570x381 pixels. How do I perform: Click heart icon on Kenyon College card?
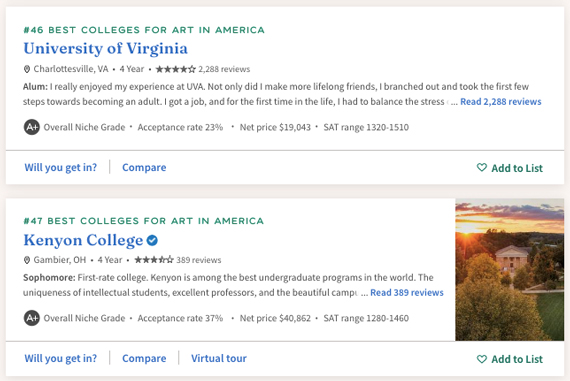point(482,359)
